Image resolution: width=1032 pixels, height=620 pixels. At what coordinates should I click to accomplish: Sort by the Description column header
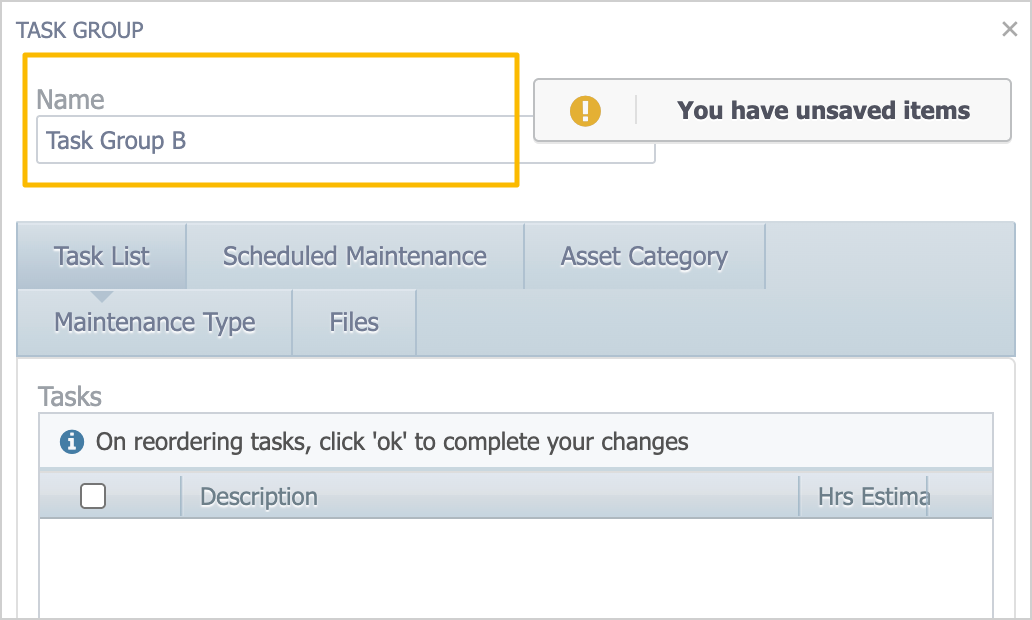[259, 496]
